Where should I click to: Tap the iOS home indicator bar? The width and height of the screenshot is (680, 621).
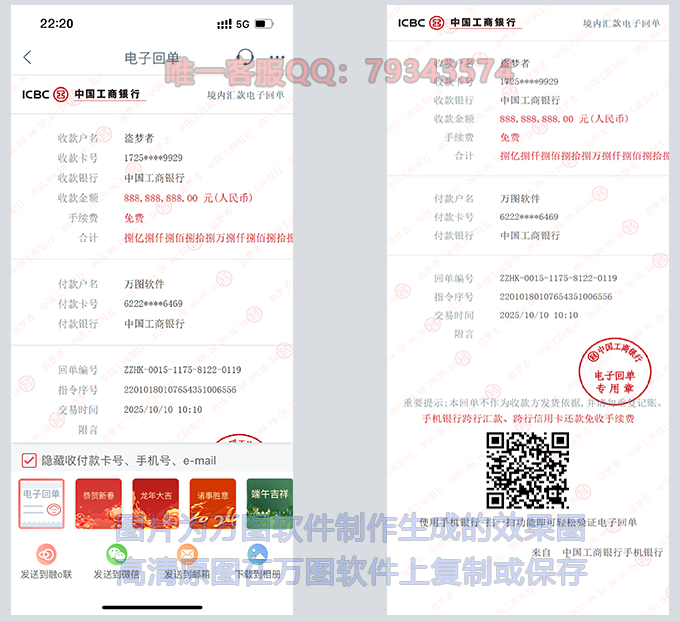[x=152, y=606]
